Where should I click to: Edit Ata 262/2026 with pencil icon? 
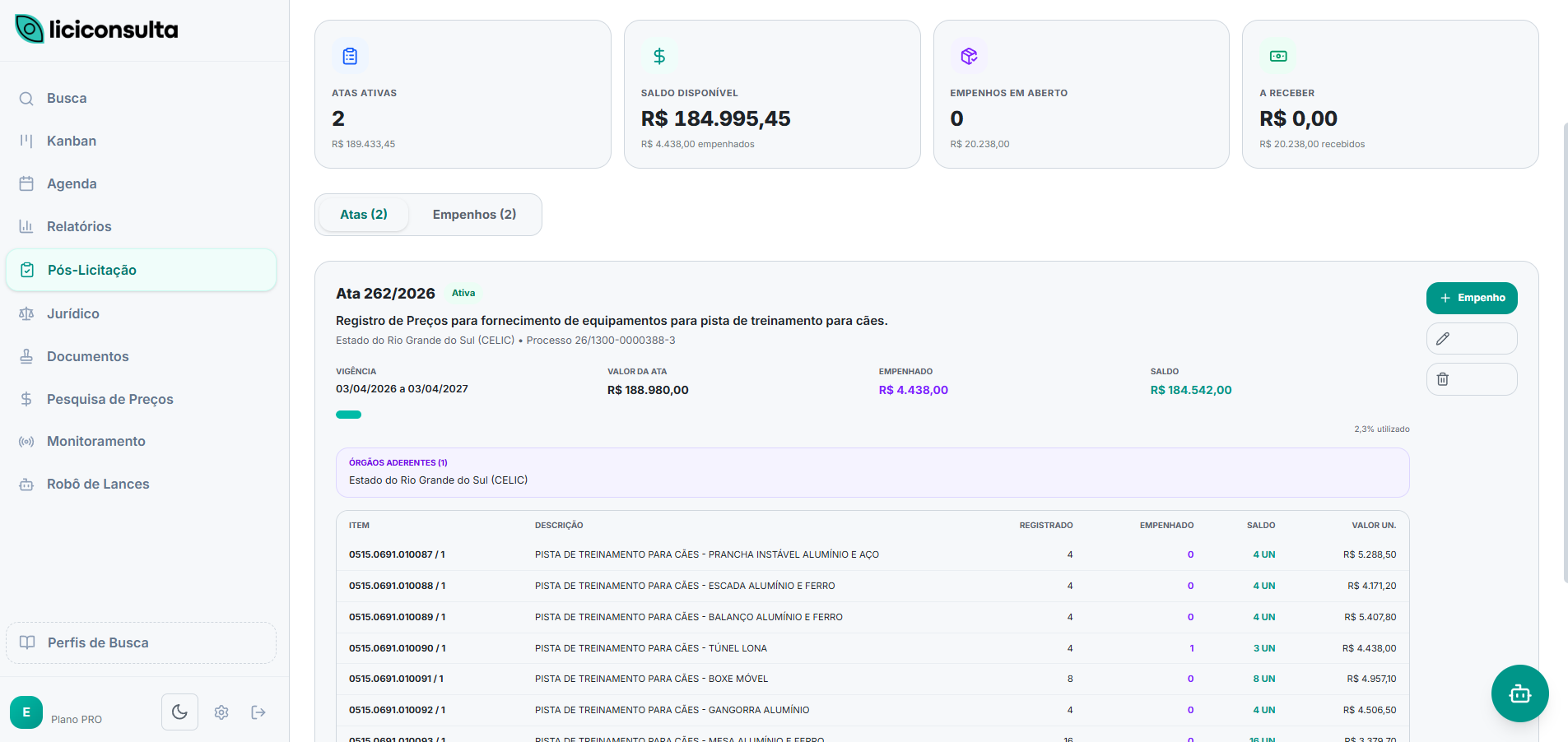(1472, 339)
